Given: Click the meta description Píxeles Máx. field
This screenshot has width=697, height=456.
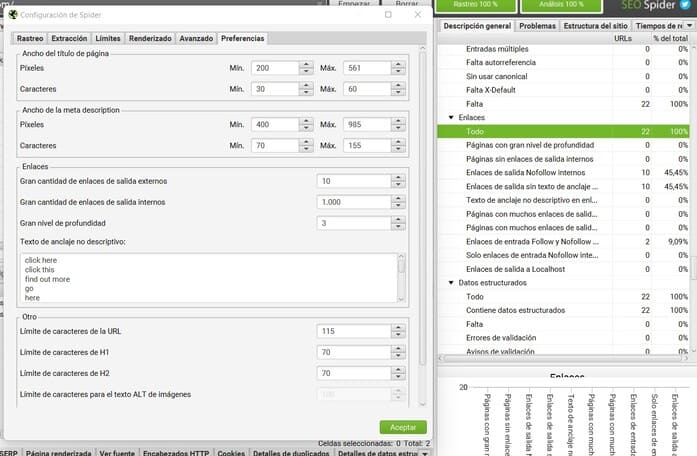Looking at the screenshot, I should point(367,124).
